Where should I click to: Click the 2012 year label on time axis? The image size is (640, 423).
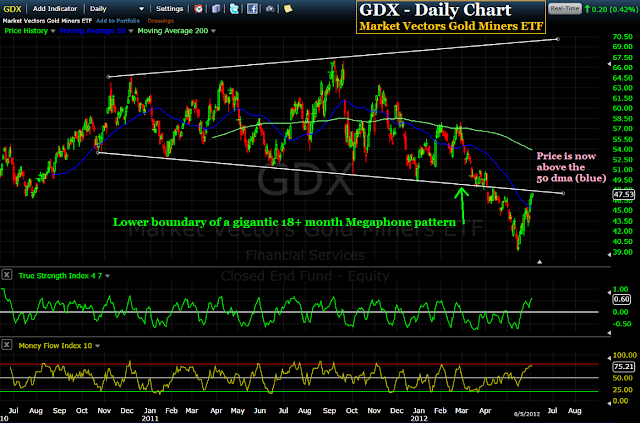419,419
